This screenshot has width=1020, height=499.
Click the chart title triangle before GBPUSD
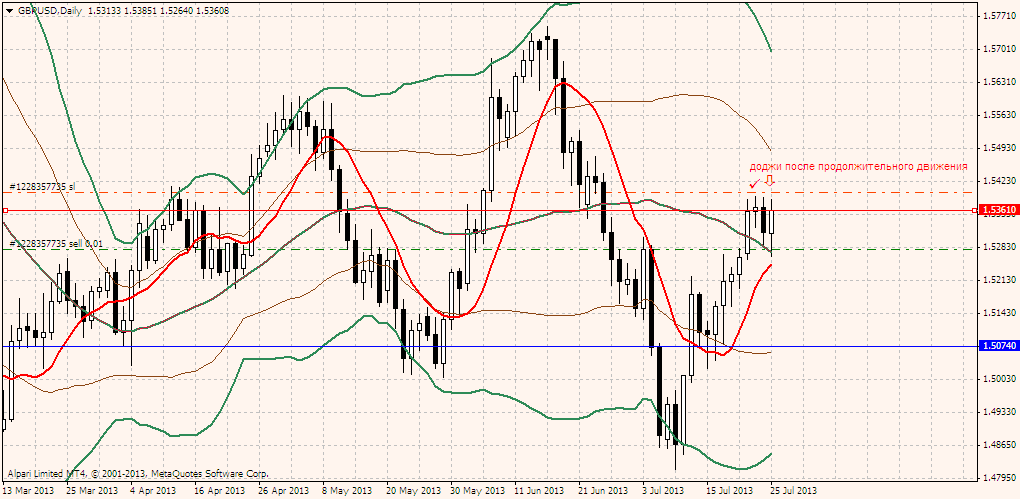[x=9, y=10]
